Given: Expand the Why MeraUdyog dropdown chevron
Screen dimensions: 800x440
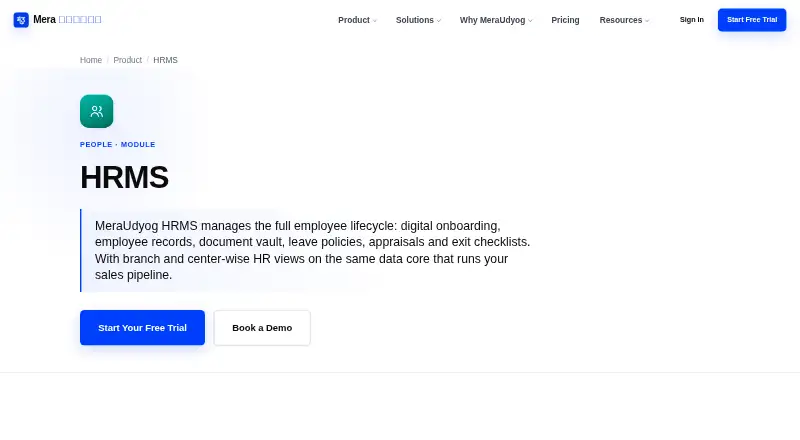Looking at the screenshot, I should pos(530,21).
